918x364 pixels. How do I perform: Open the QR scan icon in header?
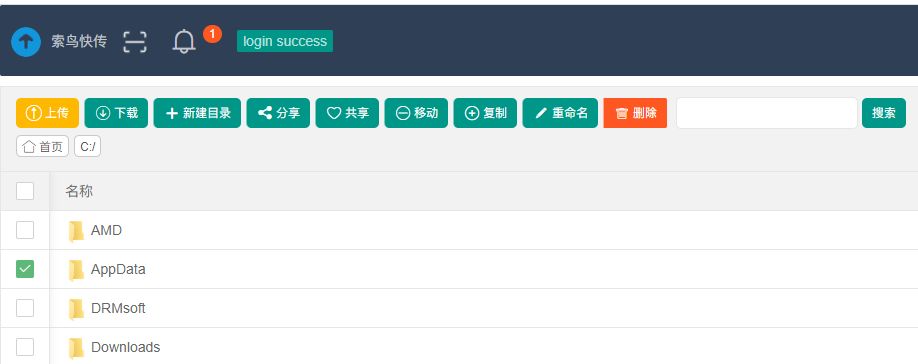(x=135, y=42)
